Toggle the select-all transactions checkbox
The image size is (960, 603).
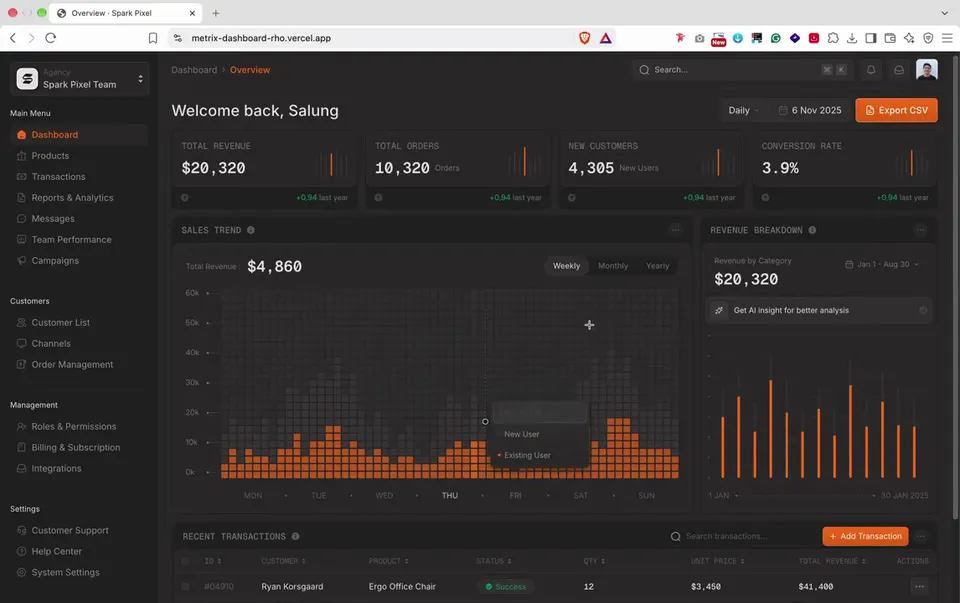186,561
